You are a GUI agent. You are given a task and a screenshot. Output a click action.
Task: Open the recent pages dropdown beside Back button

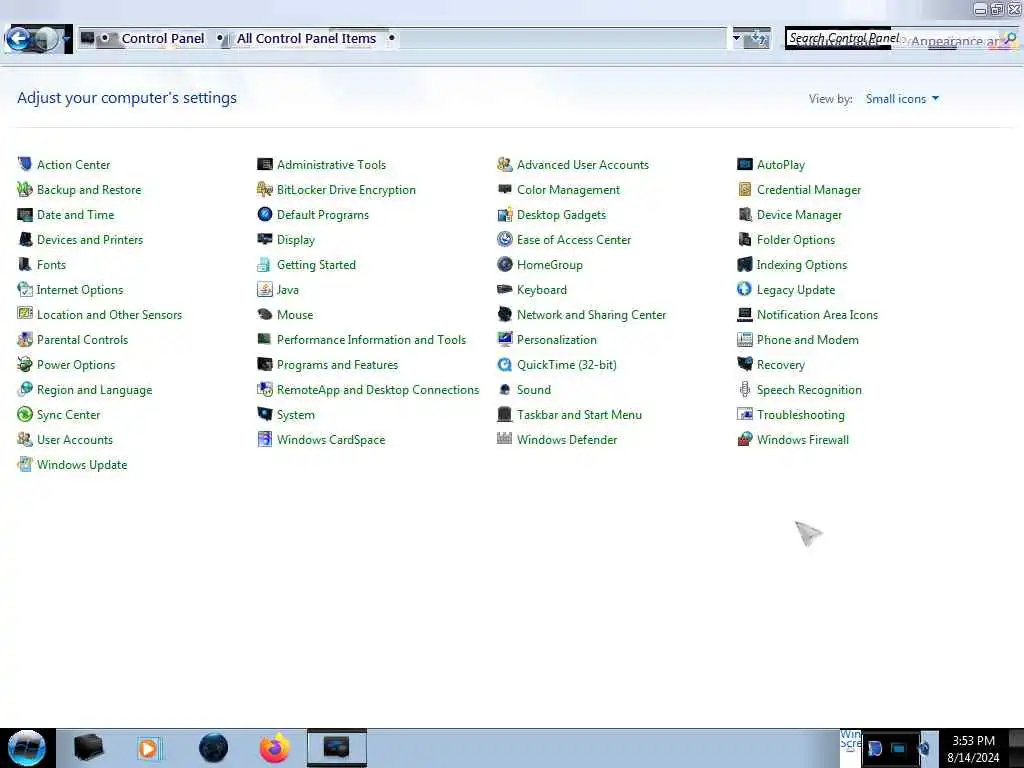click(67, 39)
